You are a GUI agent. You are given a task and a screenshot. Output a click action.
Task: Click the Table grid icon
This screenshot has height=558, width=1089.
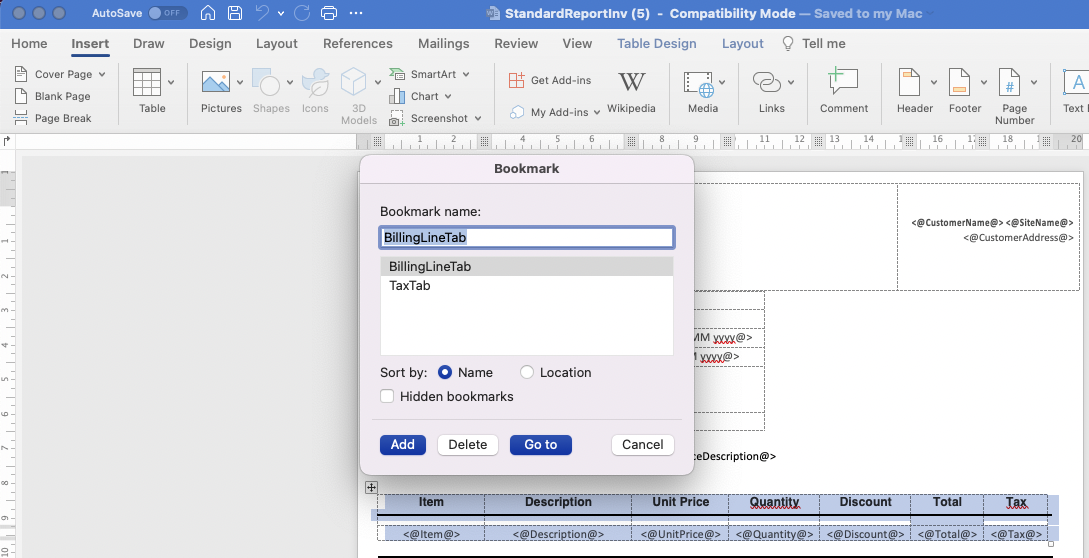pyautogui.click(x=147, y=82)
